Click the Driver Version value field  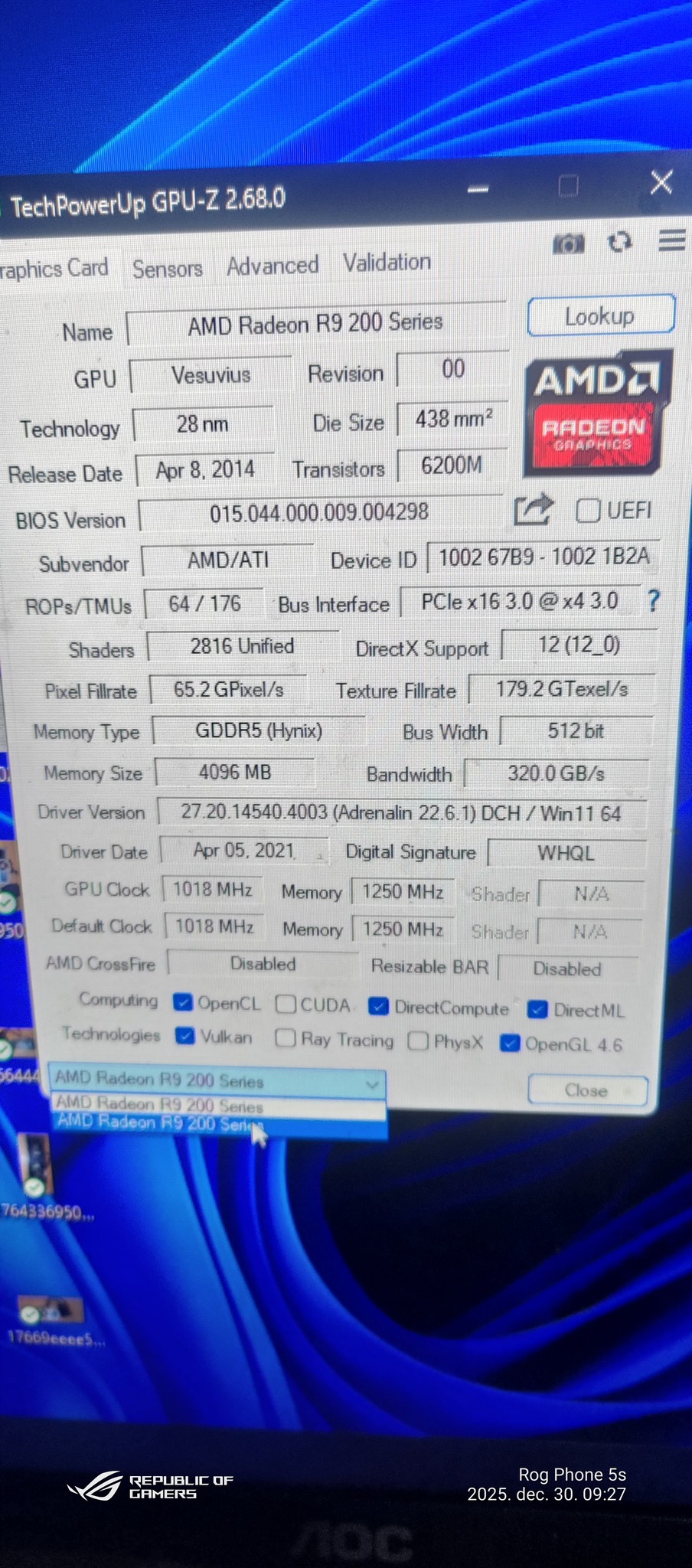[x=401, y=813]
